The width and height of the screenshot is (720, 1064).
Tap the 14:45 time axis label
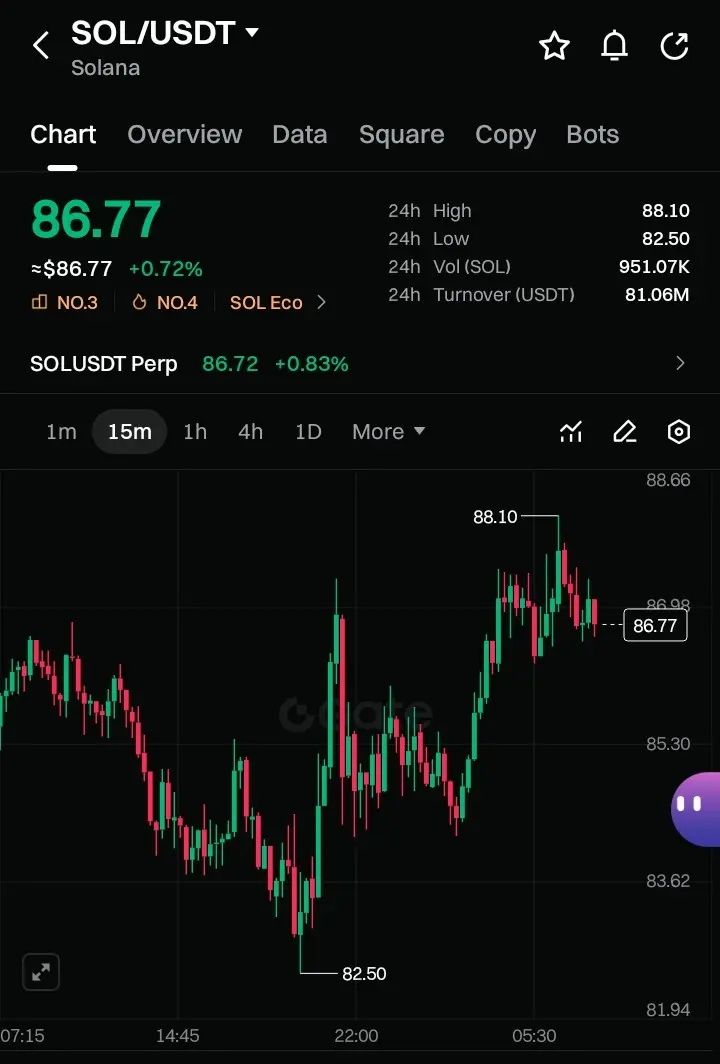[x=178, y=1036]
